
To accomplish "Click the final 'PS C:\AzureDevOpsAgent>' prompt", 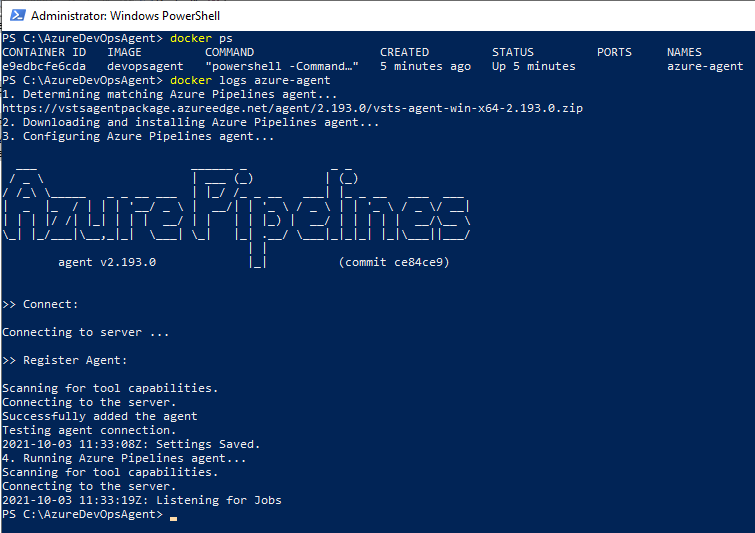I will [82, 514].
